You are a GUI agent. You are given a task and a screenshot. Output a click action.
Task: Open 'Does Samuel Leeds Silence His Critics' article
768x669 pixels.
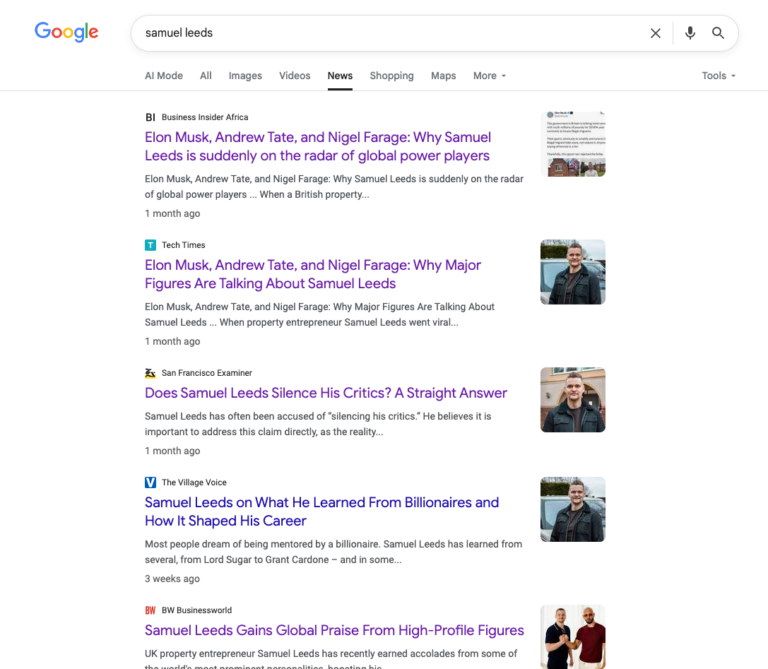click(325, 393)
